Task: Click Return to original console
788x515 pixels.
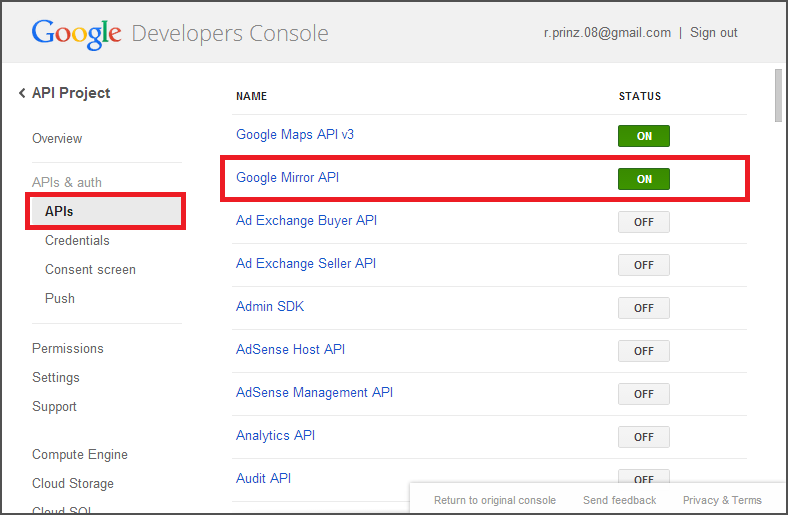Action: pyautogui.click(x=495, y=500)
